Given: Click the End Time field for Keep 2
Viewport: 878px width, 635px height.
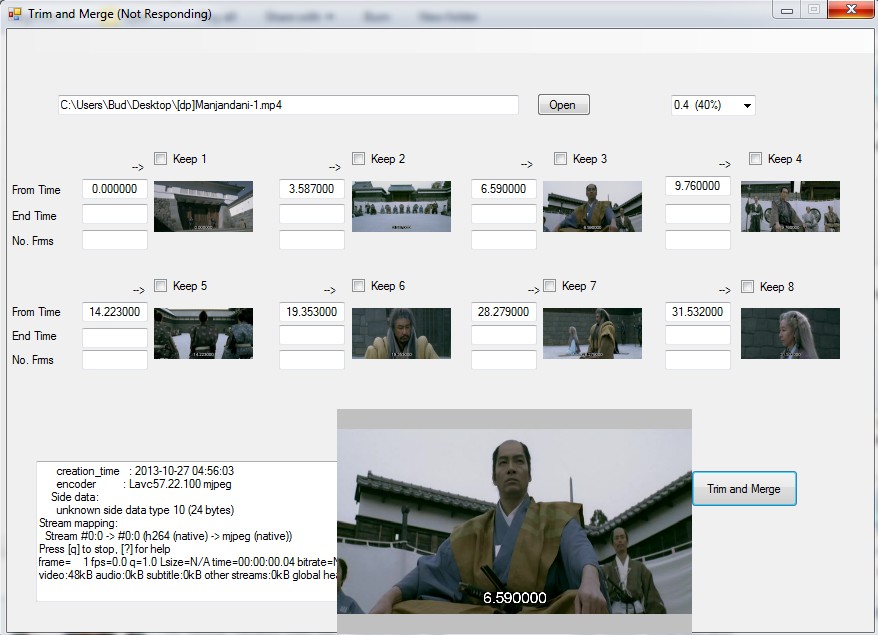Looking at the screenshot, I should (x=312, y=214).
